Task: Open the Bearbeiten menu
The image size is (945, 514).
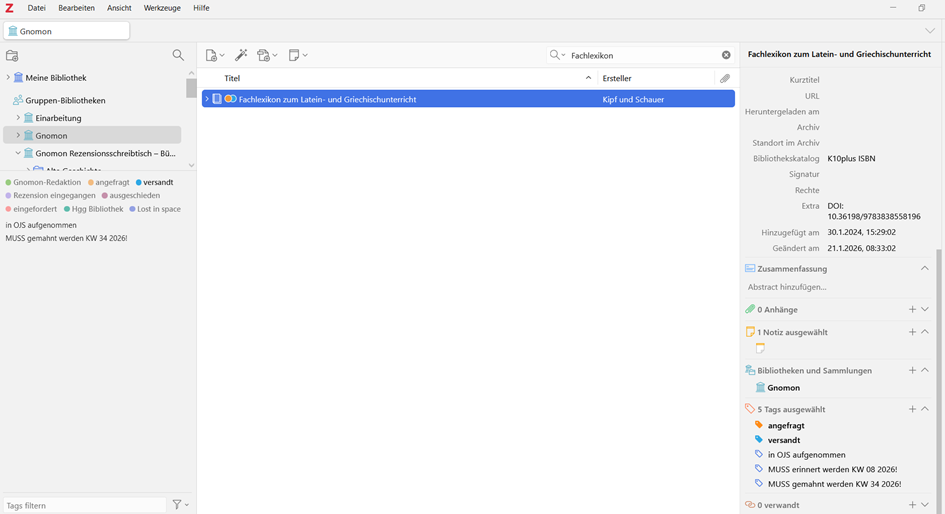Action: pyautogui.click(x=77, y=8)
